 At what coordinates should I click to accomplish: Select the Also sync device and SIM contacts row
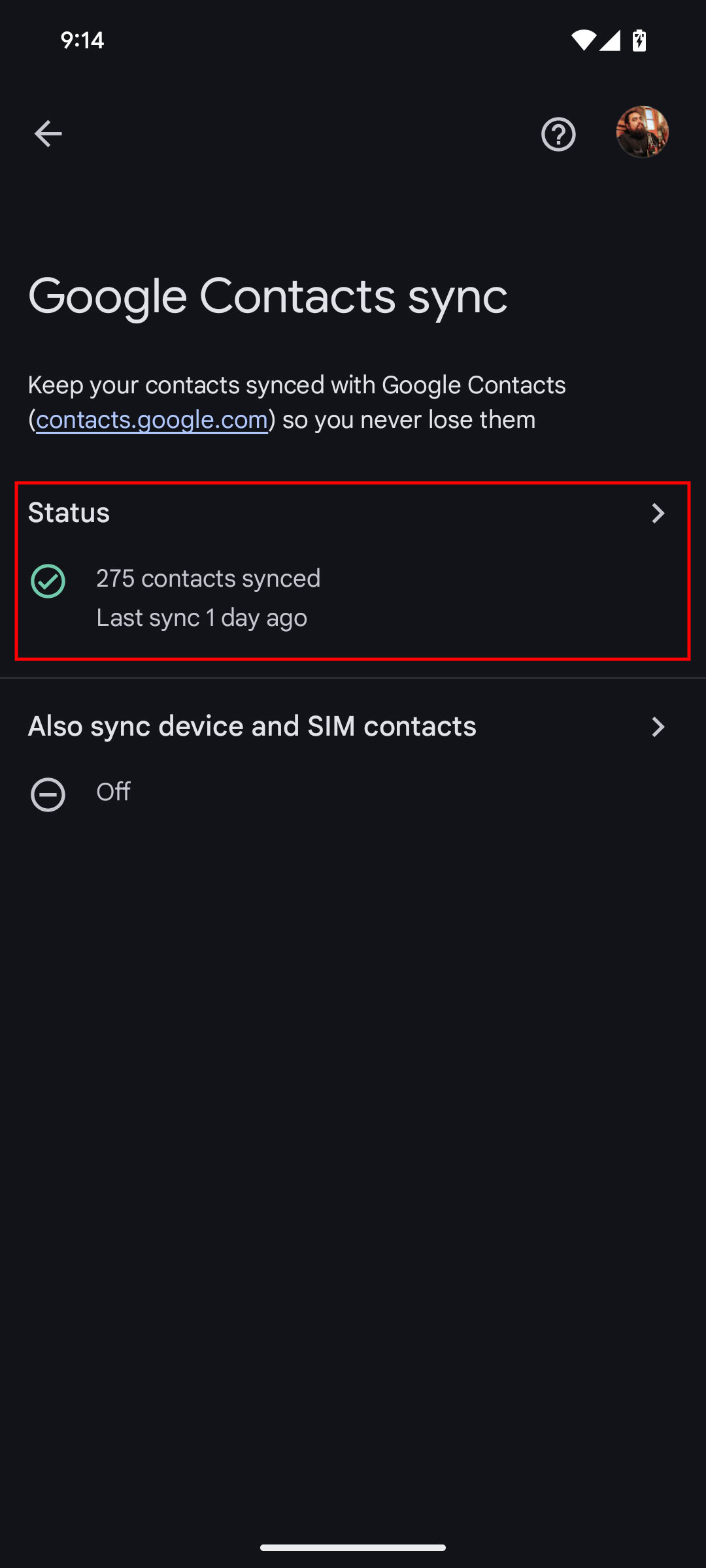252,726
